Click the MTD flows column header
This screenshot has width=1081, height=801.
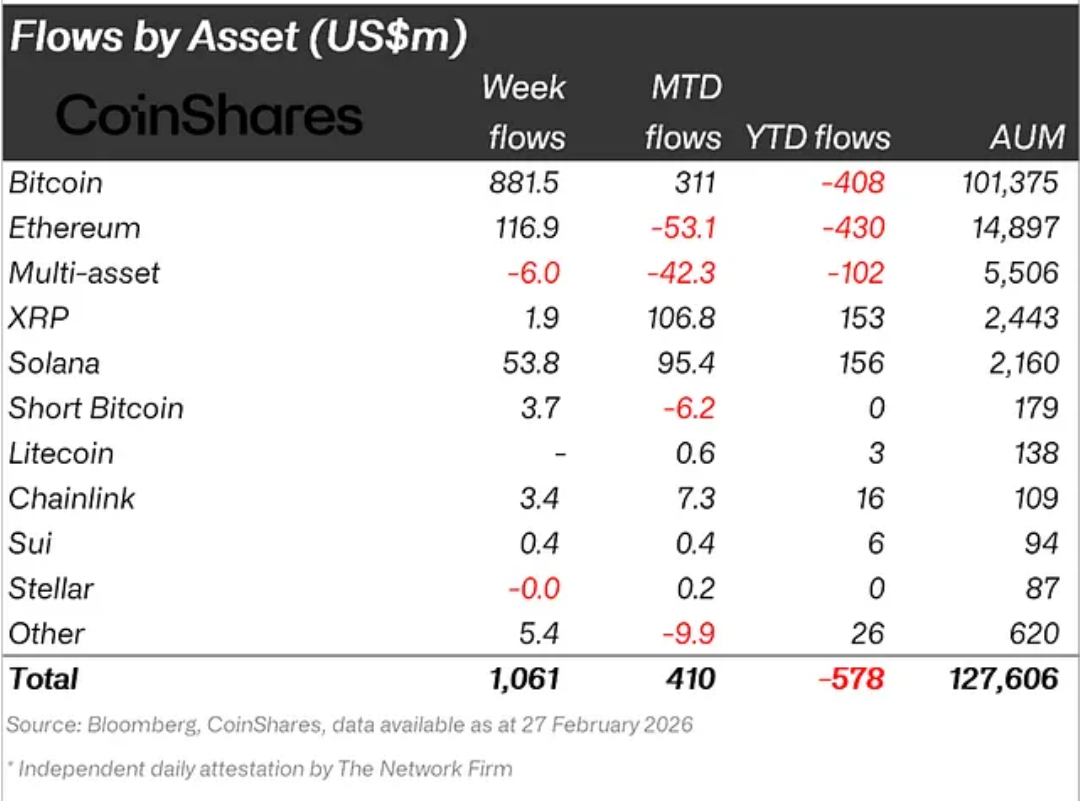684,112
